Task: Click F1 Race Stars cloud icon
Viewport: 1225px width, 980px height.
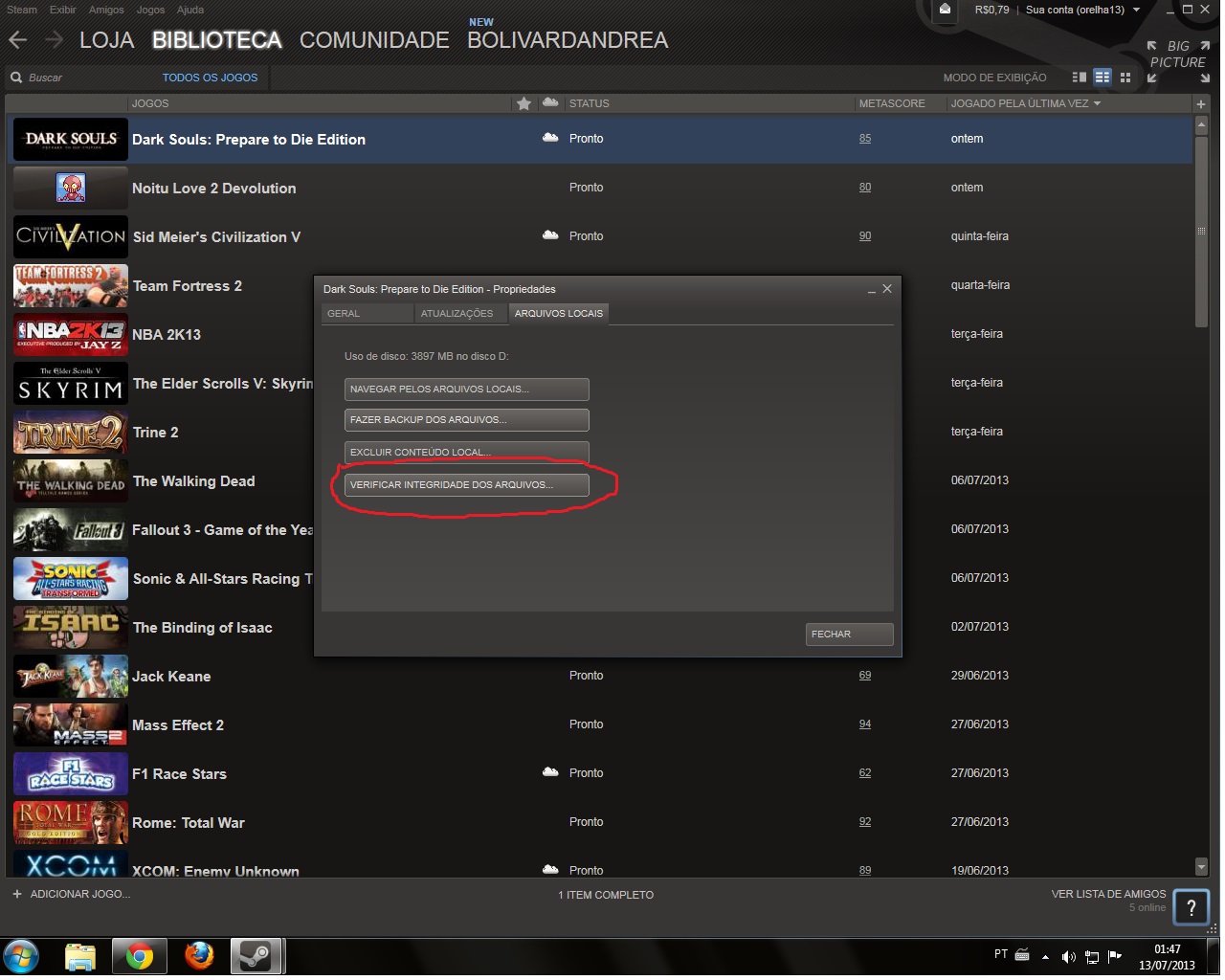Action: (x=550, y=772)
